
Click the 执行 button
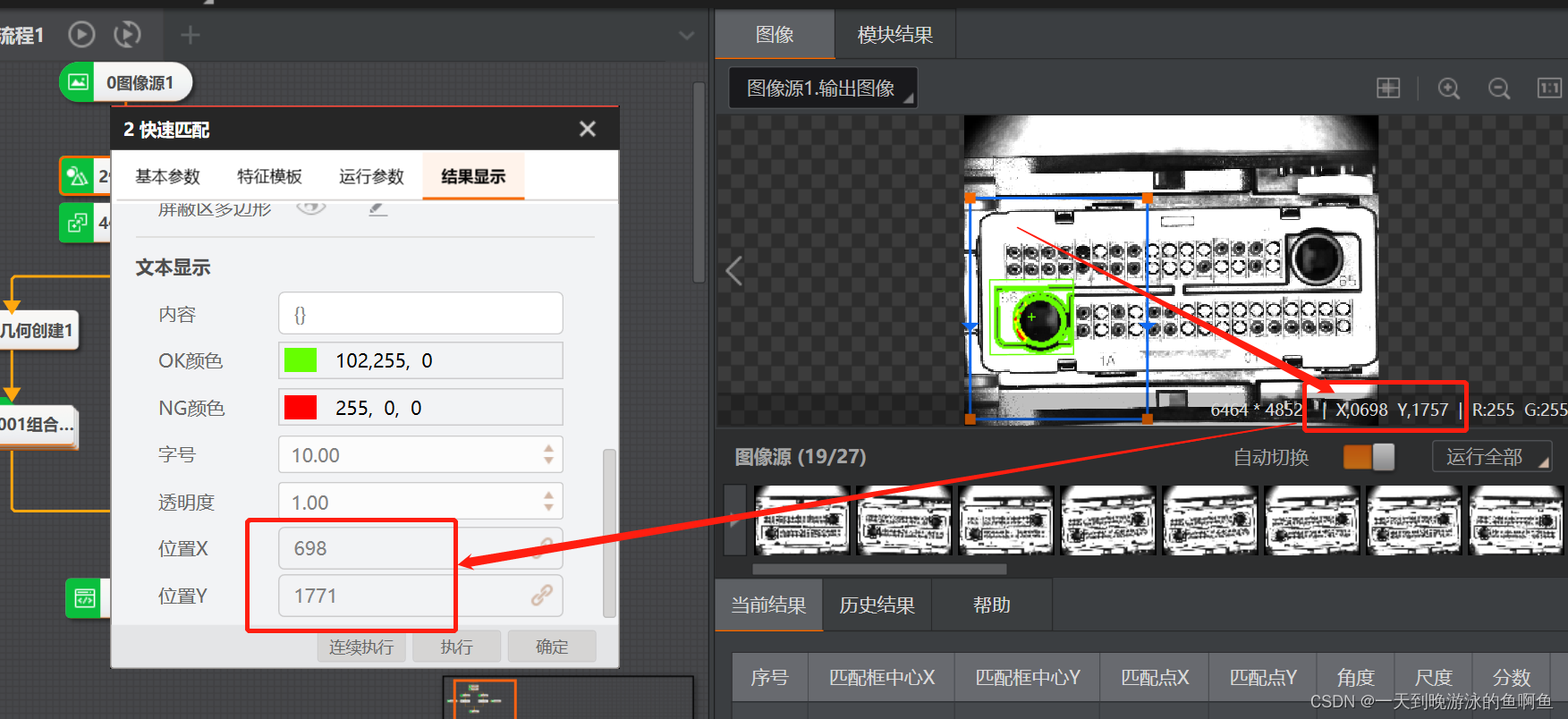(456, 647)
